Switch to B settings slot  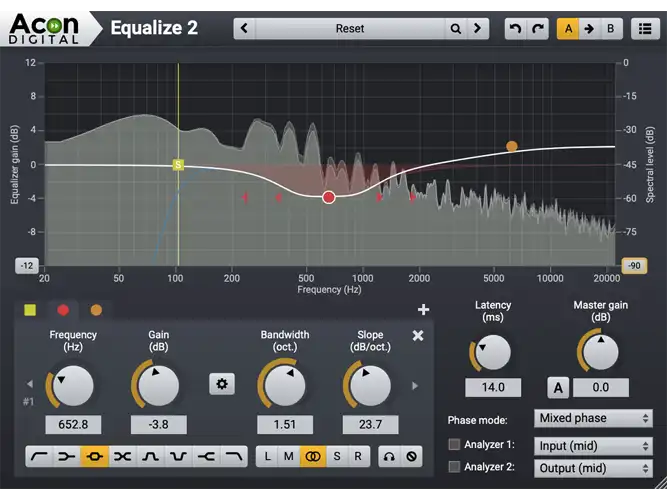tap(611, 29)
